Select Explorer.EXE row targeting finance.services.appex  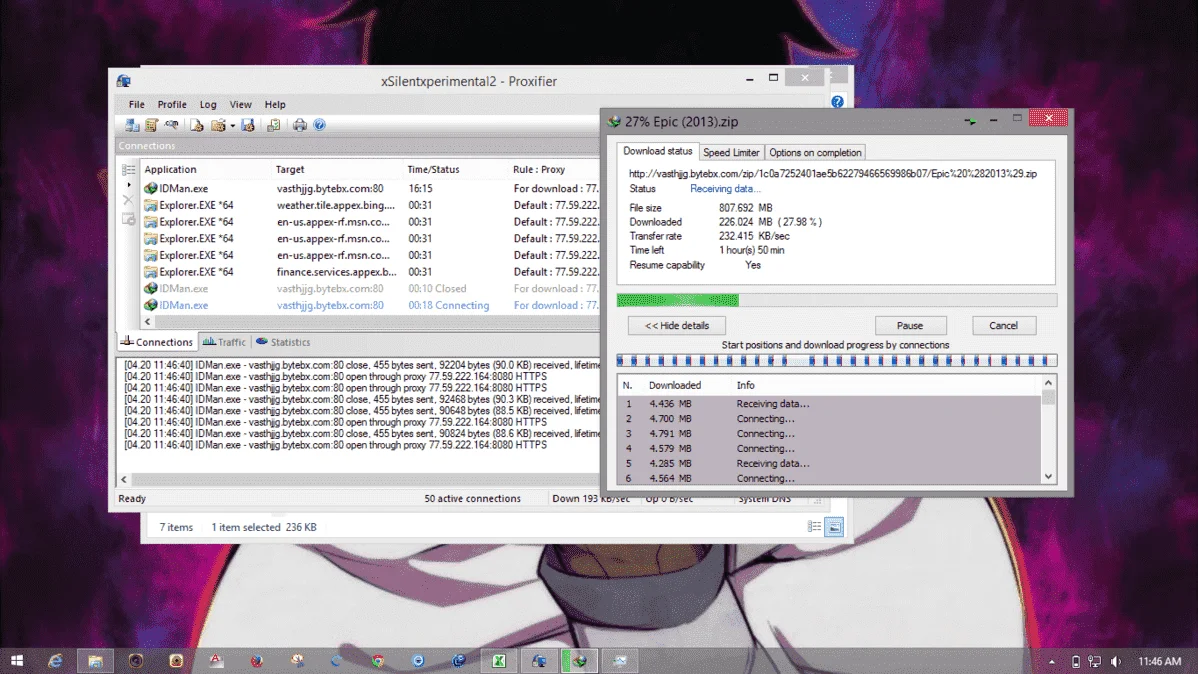pyautogui.click(x=371, y=272)
